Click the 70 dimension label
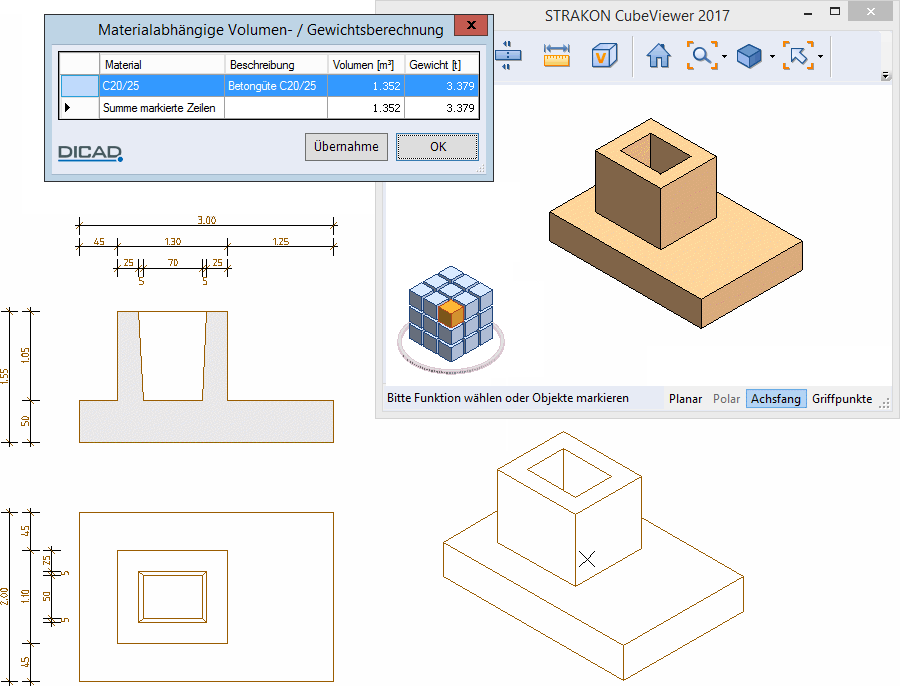Viewport: 900px width, 686px height. pos(173,263)
